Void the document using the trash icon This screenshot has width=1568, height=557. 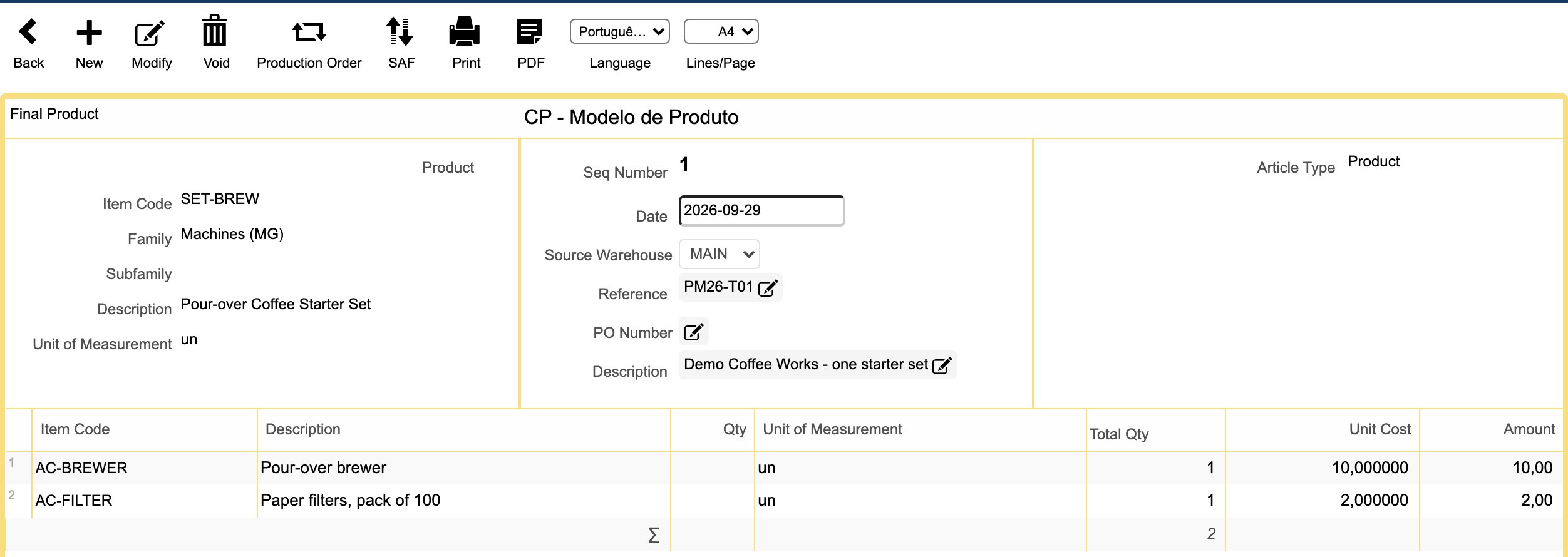(x=215, y=31)
